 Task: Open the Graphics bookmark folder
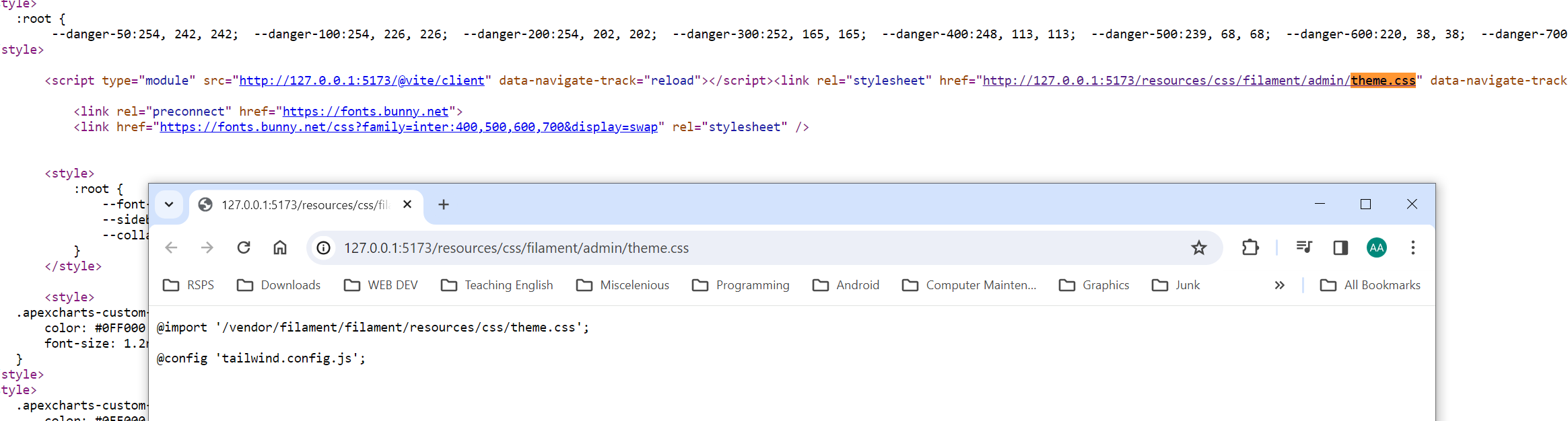1094,285
